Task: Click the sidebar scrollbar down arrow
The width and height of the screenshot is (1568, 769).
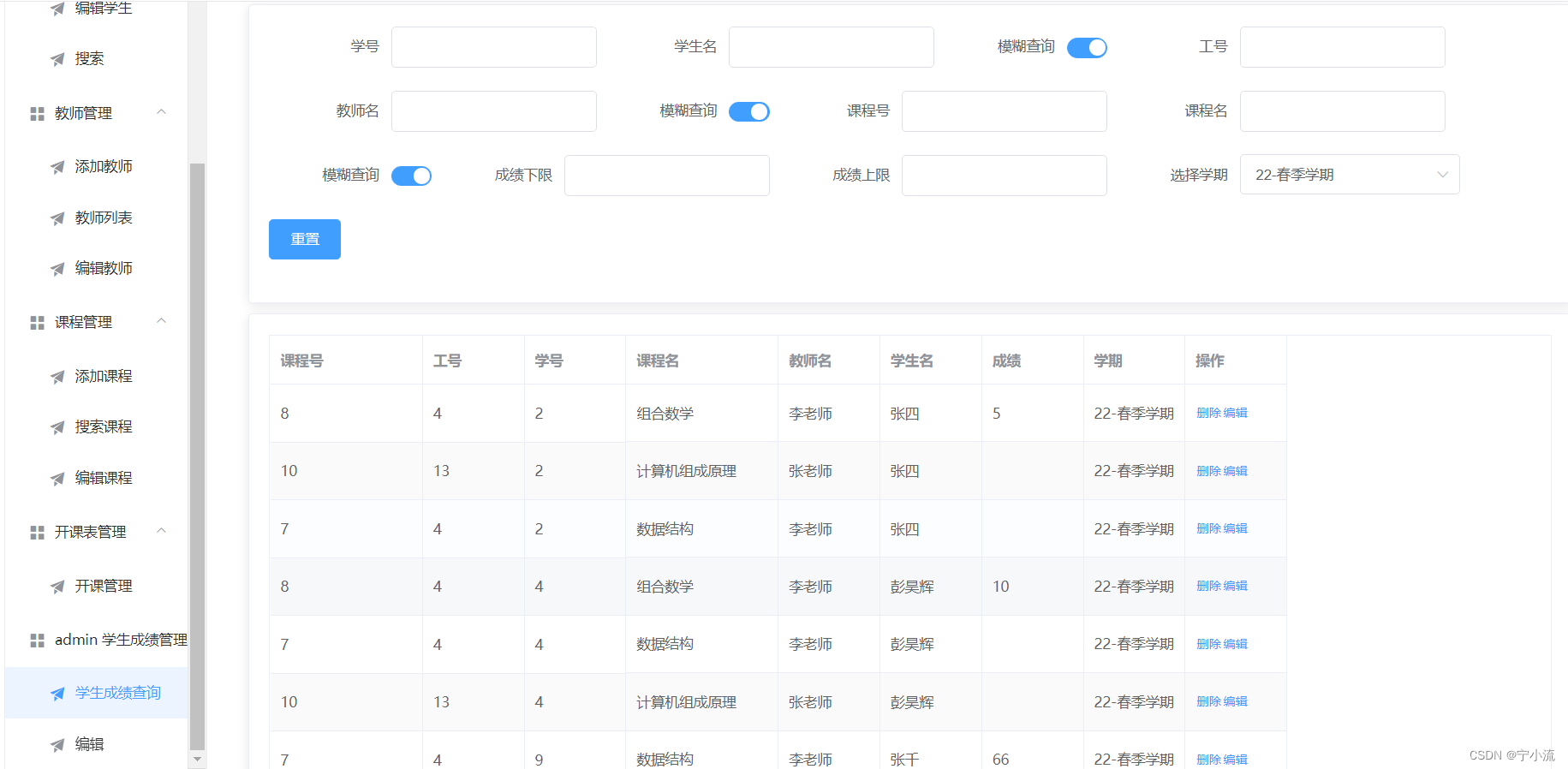Action: click(x=197, y=760)
